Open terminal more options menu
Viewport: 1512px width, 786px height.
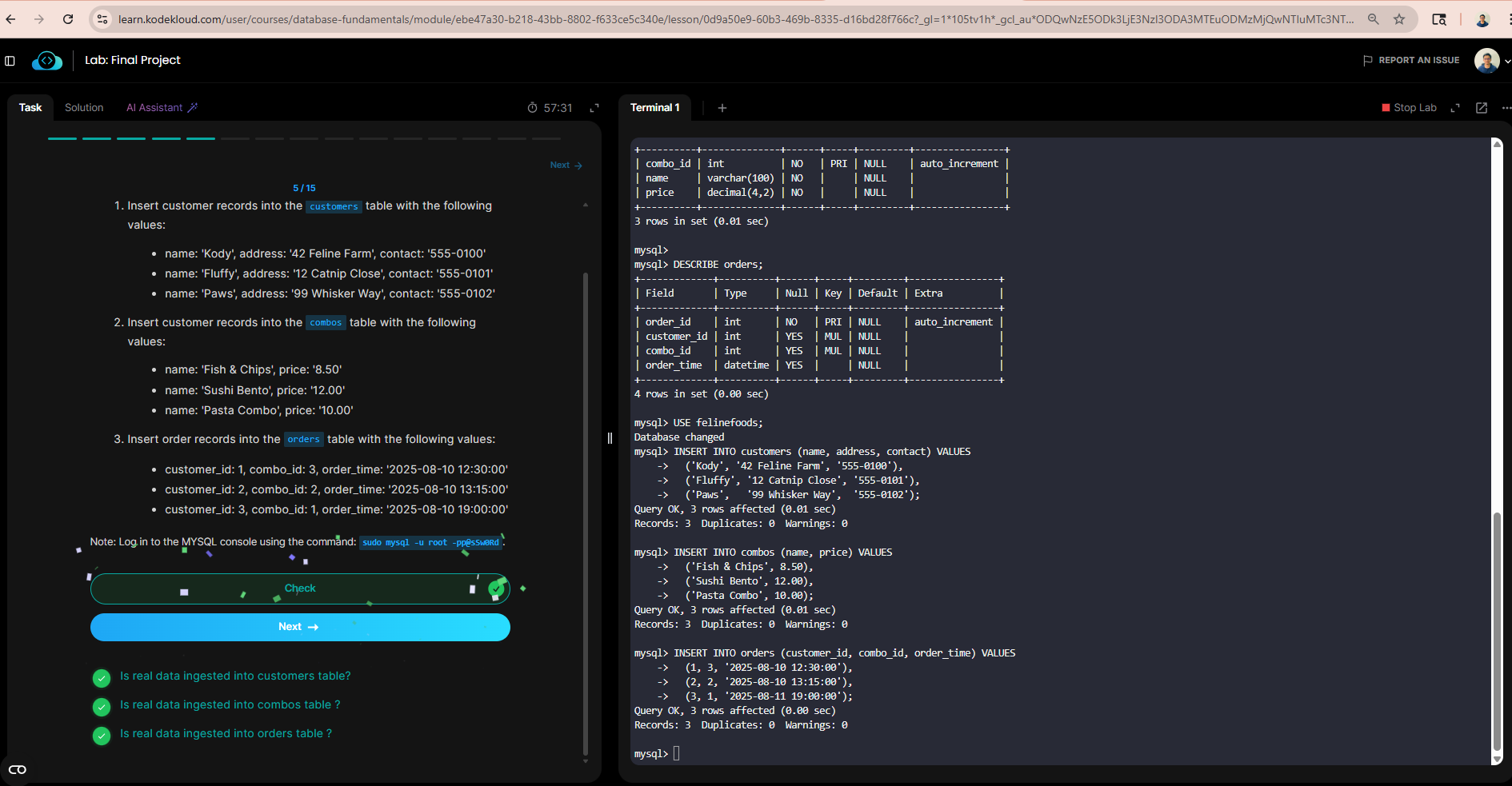(x=1506, y=108)
